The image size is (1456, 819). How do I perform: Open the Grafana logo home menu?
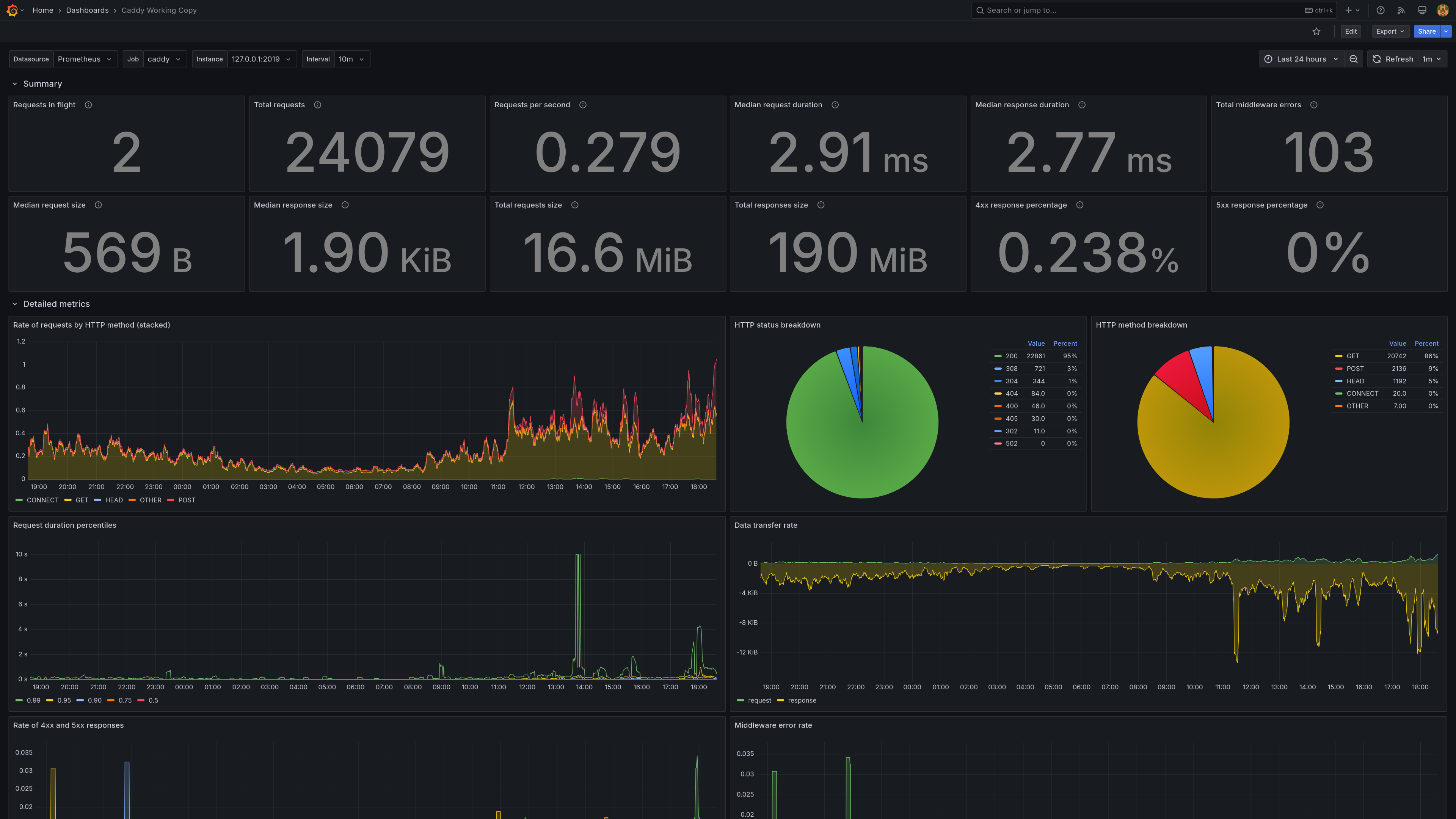point(13,10)
